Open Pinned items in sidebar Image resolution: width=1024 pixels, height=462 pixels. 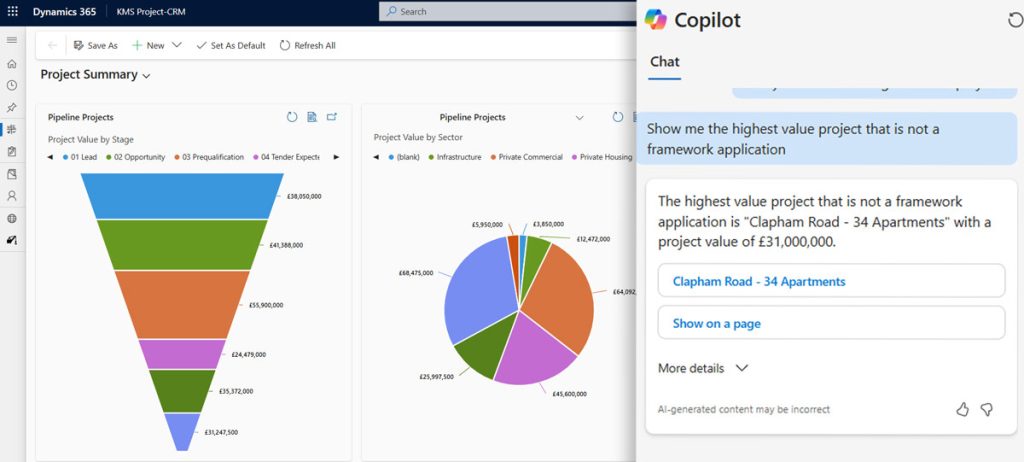[x=12, y=108]
